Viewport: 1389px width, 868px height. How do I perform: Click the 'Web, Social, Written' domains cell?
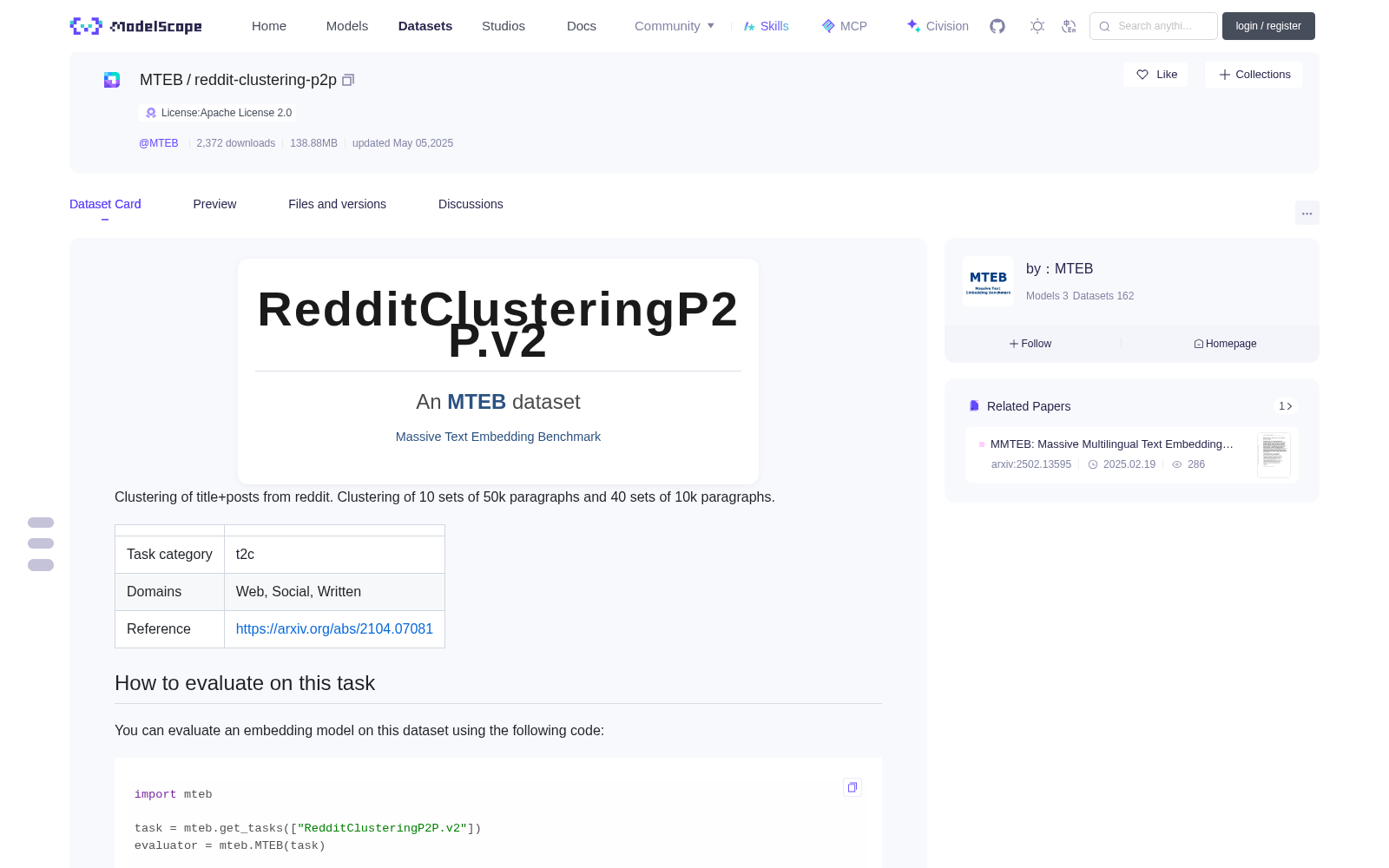point(334,592)
